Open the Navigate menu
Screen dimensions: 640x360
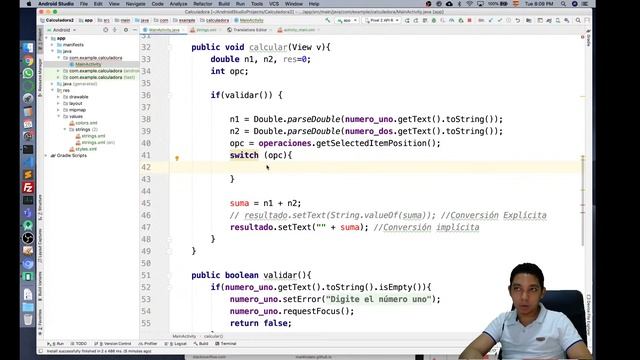pos(136,4)
